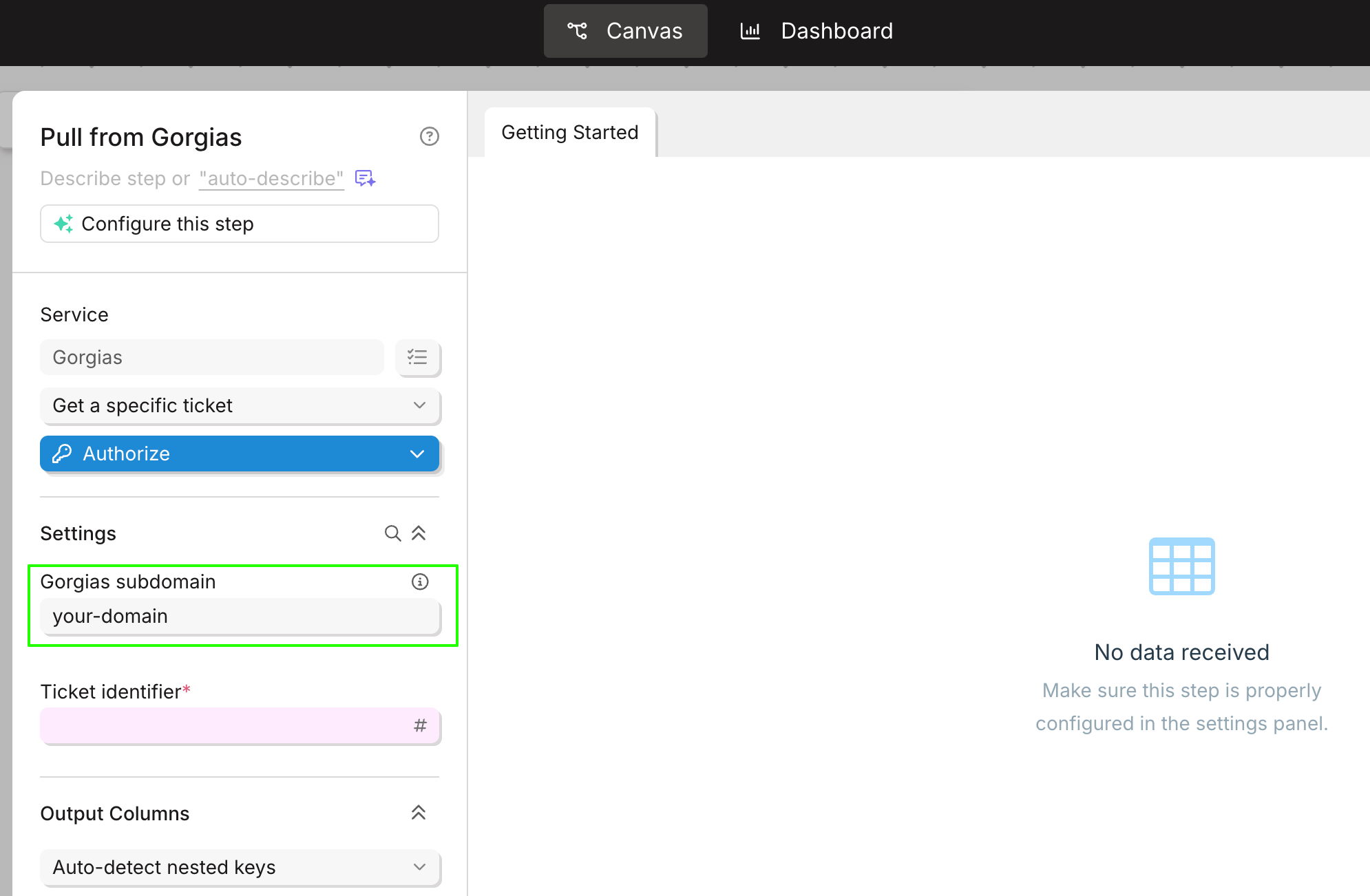Click the "auto-describe" link

click(271, 178)
